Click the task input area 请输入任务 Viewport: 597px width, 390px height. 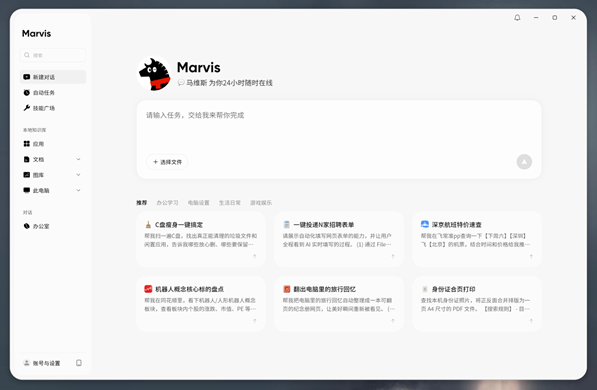[339, 128]
